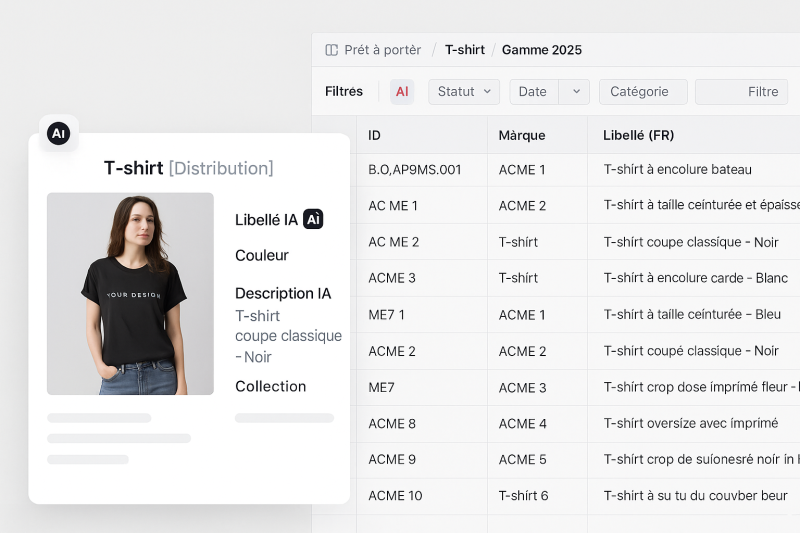Select the row with ID ACME 10
Viewport: 800px width, 533px height.
[x=395, y=496]
